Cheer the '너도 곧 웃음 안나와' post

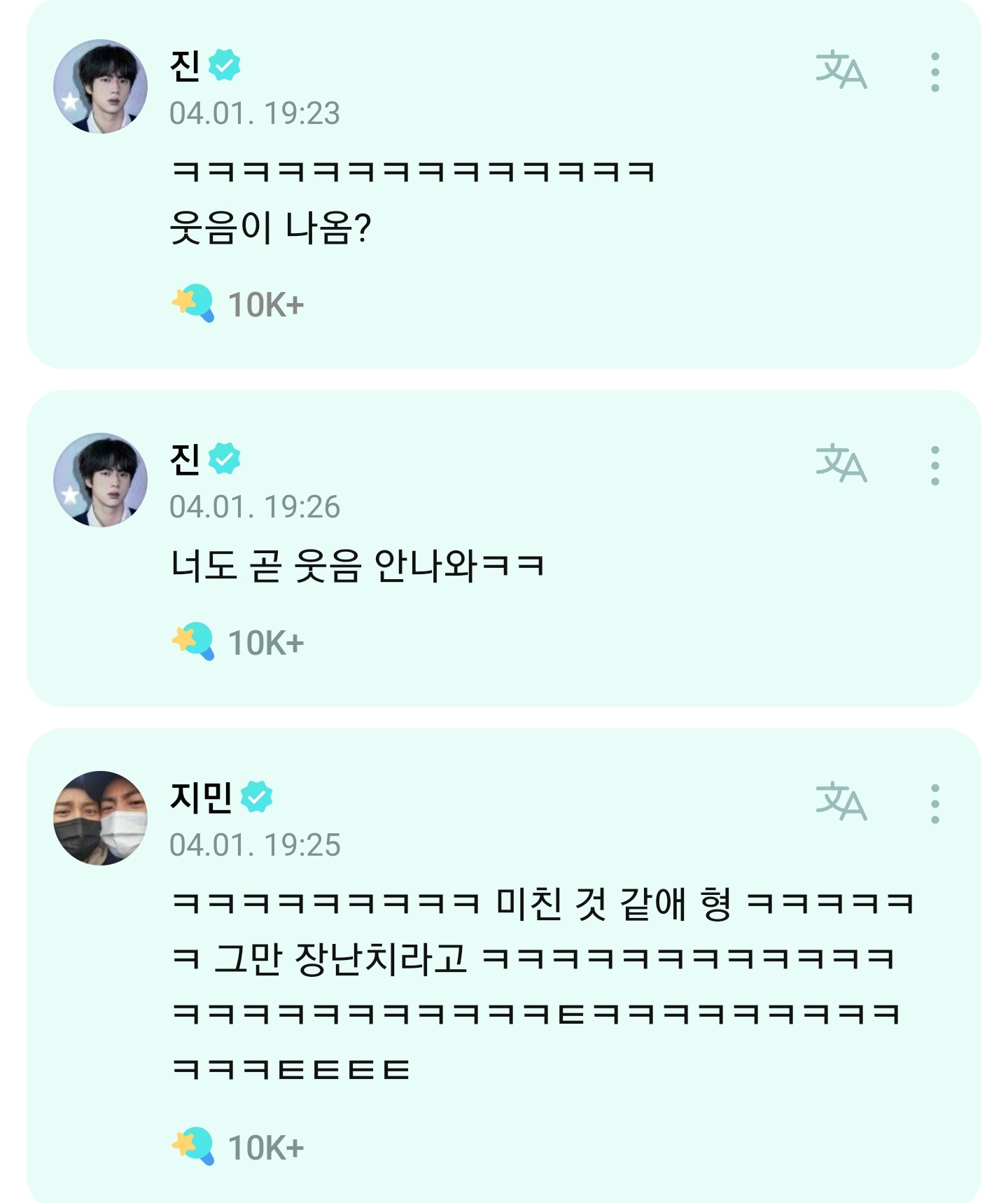pyautogui.click(x=193, y=641)
